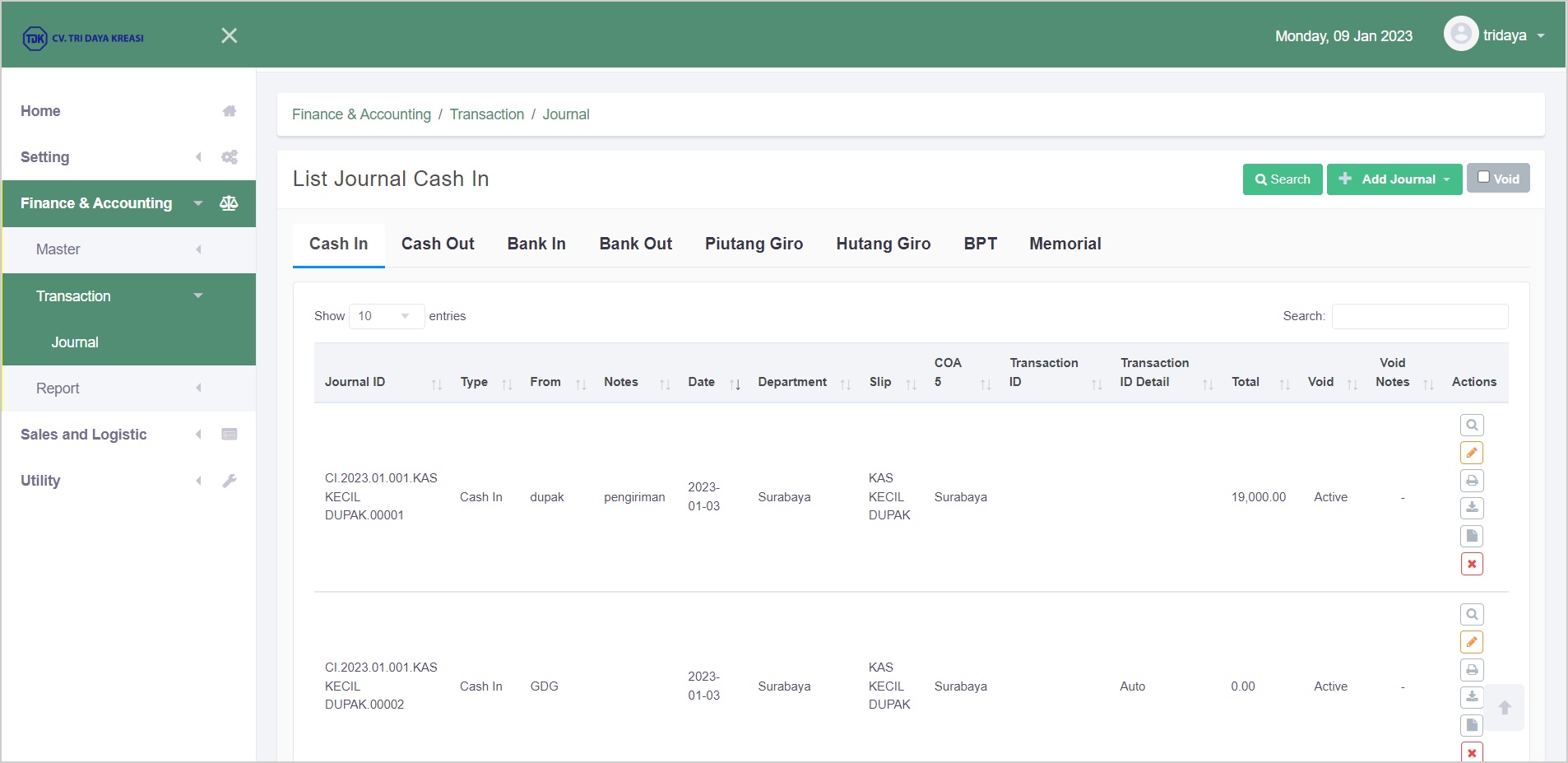This screenshot has width=1568, height=763.
Task: Click the document icon in the first journal row
Action: pyautogui.click(x=1472, y=536)
